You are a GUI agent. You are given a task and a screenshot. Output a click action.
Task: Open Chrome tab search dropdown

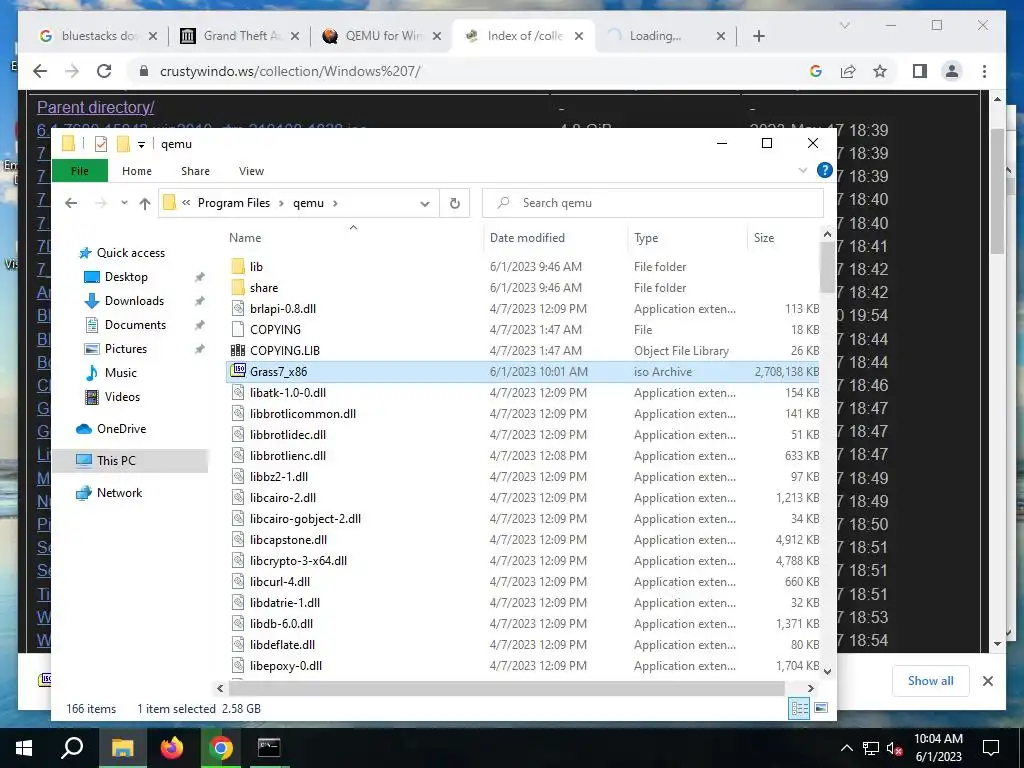[844, 25]
